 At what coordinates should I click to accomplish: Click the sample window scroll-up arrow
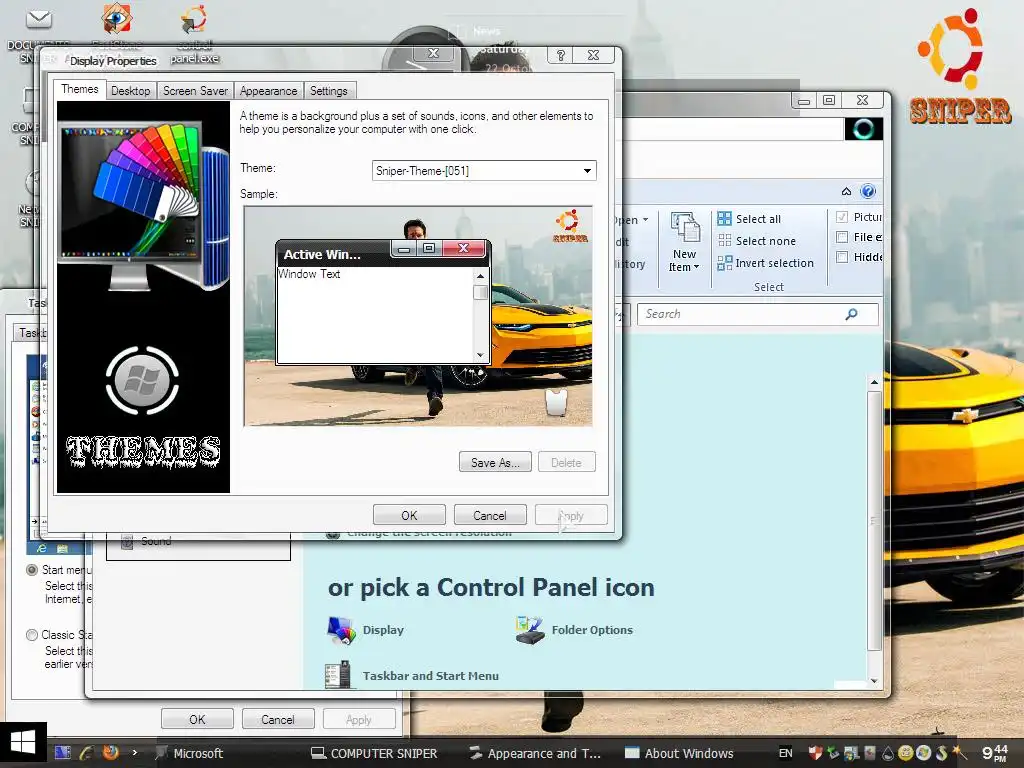click(x=481, y=276)
